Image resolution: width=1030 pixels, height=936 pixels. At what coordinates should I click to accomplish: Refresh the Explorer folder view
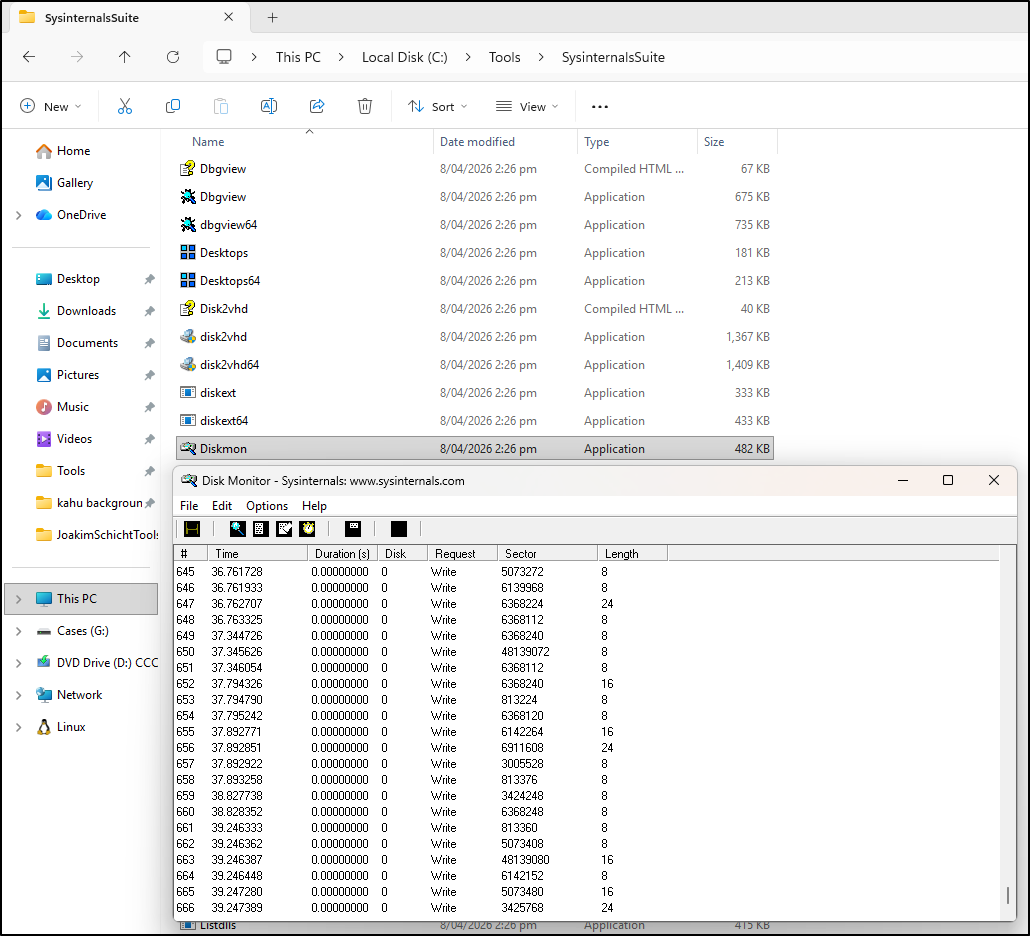point(173,57)
